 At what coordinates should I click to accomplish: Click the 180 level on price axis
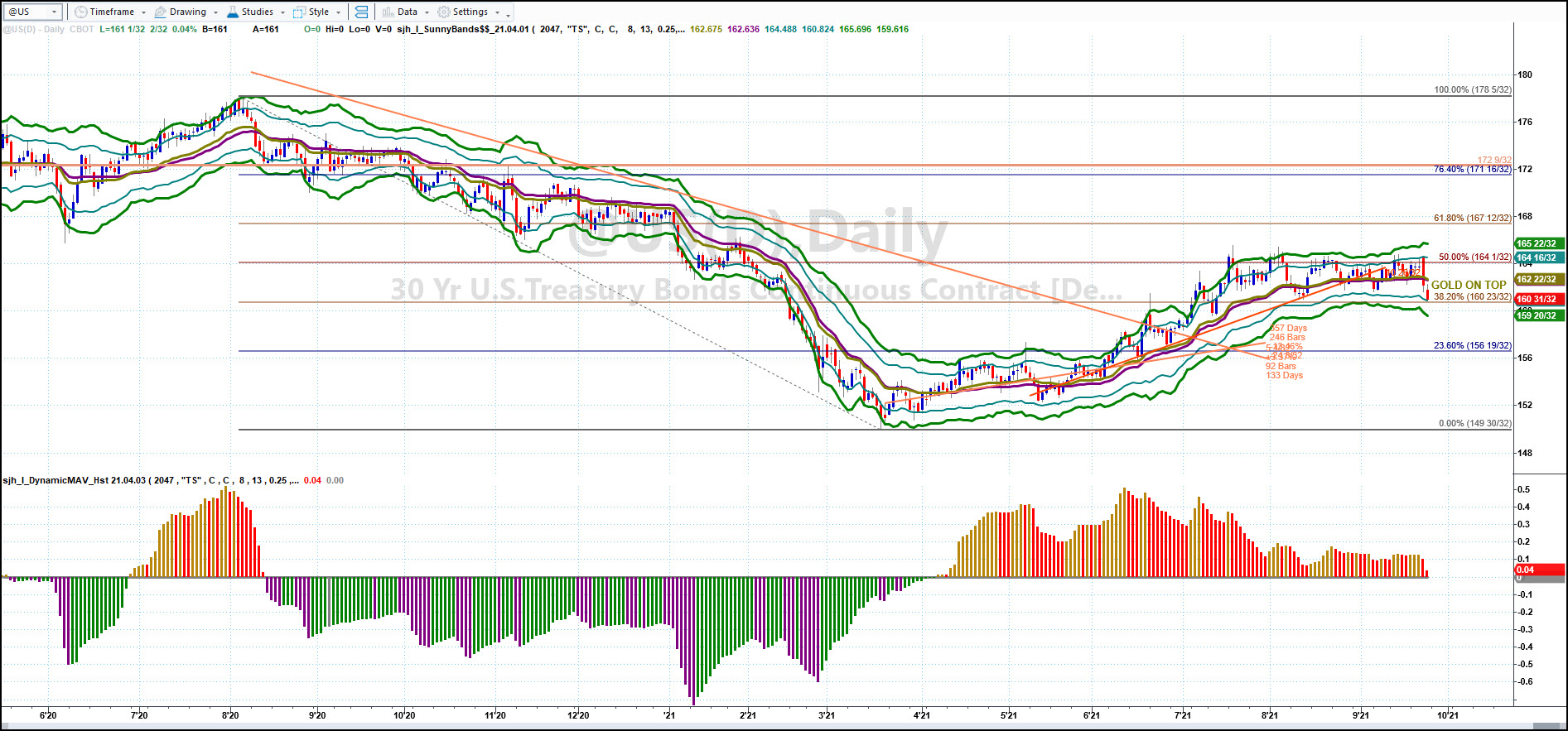[x=1525, y=75]
